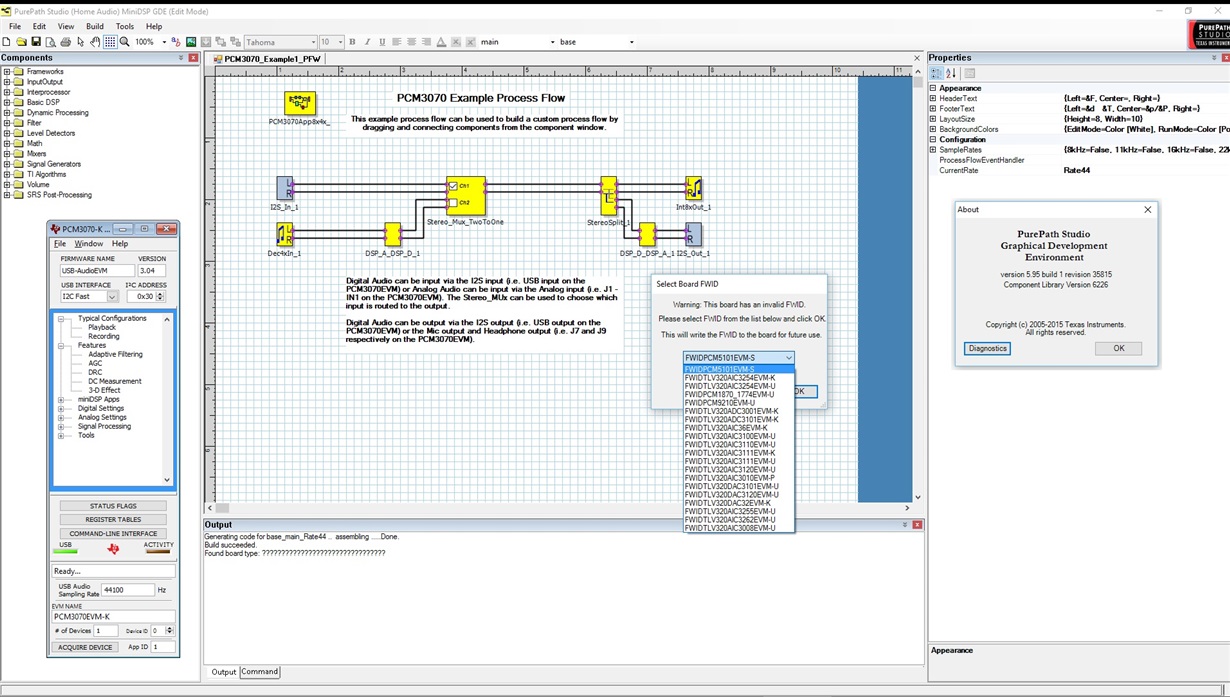Click the Alphabetical sort icon in Properties

[951, 73]
